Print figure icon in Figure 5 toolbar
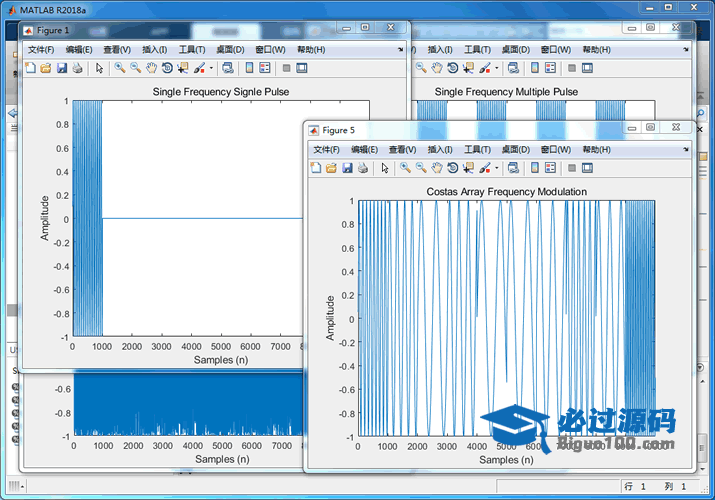Viewport: 715px width, 500px height. [x=363, y=168]
